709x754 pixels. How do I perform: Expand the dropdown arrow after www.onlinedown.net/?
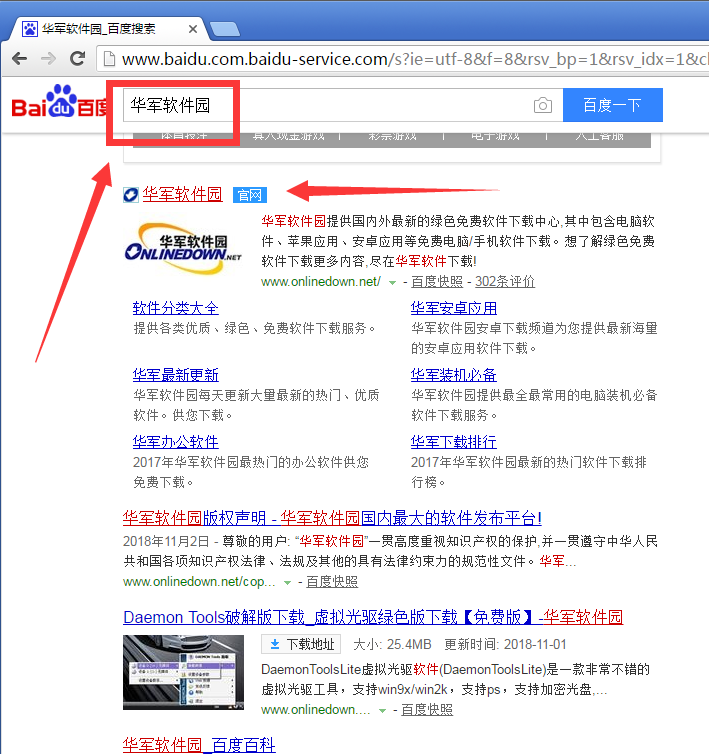coord(392,282)
